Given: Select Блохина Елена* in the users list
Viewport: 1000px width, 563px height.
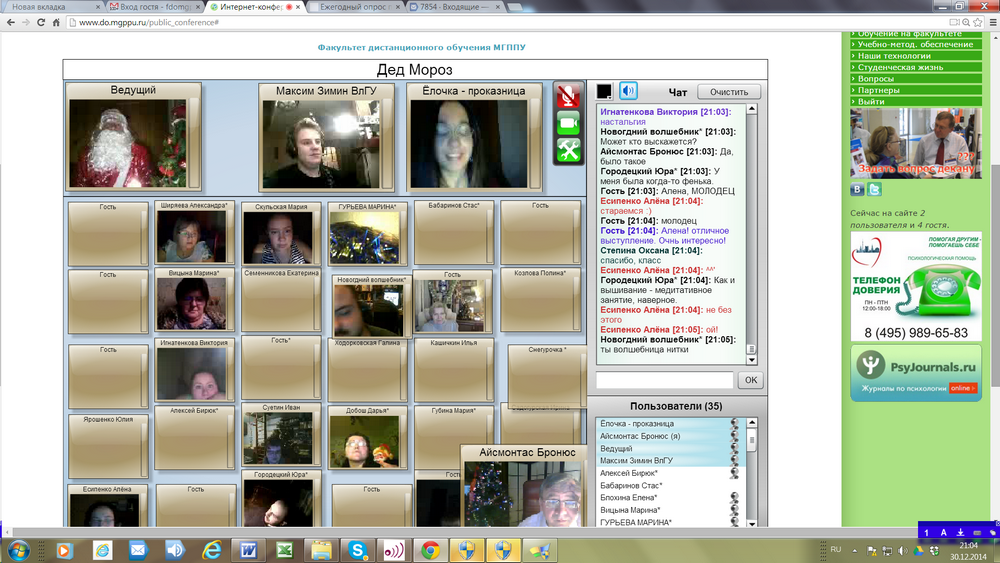Looking at the screenshot, I should (x=668, y=497).
